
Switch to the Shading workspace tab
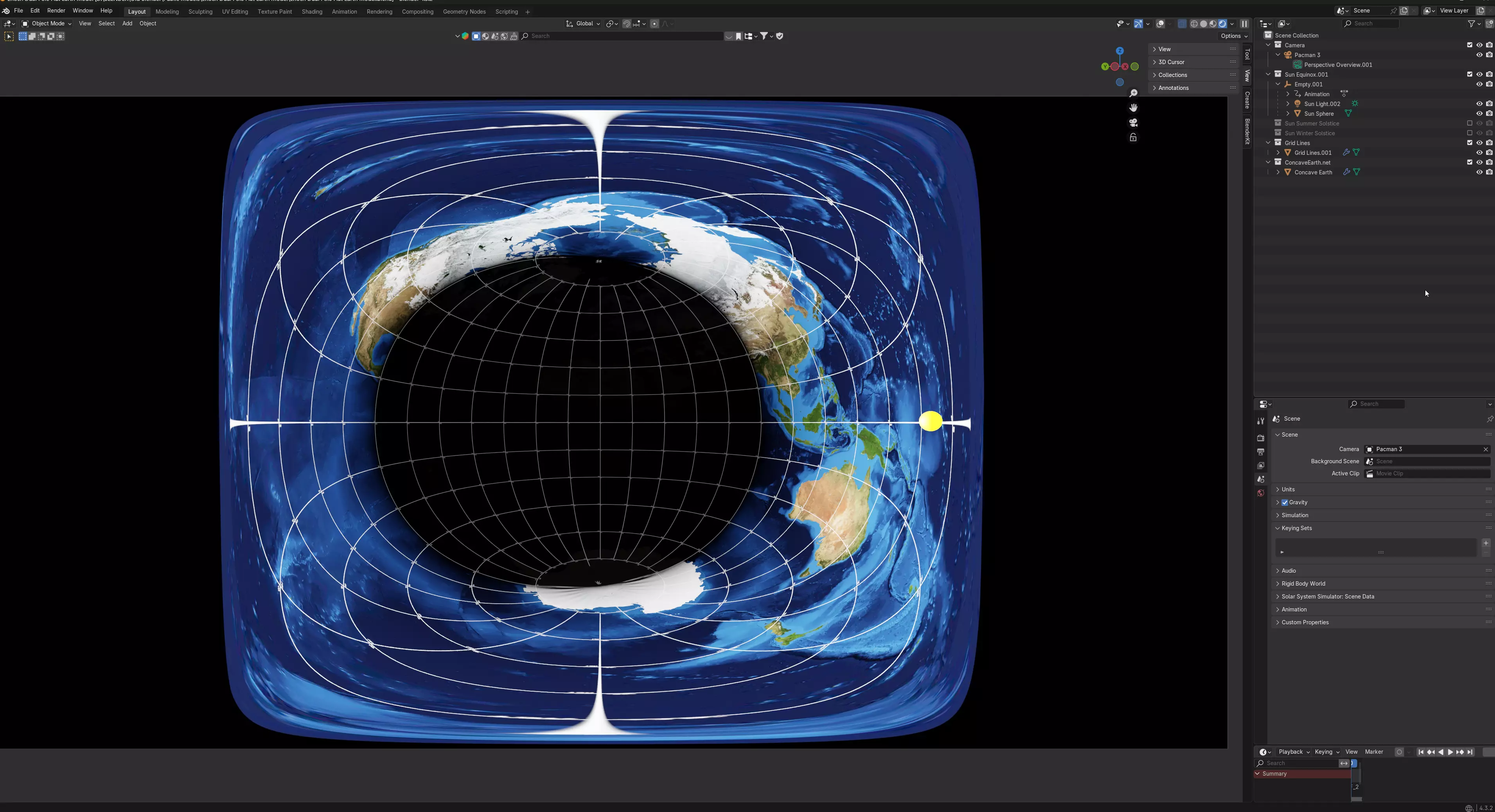click(312, 12)
